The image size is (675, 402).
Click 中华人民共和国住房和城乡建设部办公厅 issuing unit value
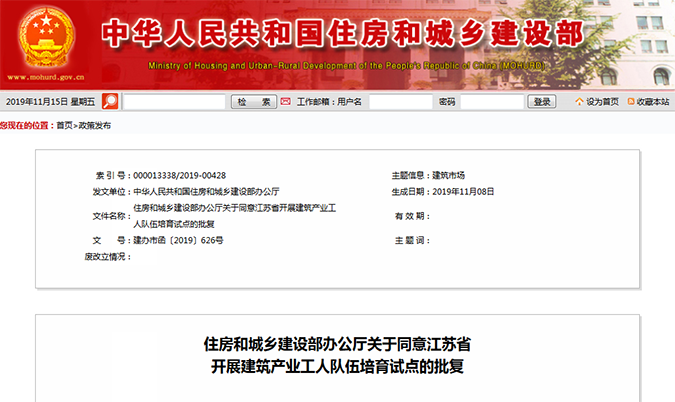[206, 192]
